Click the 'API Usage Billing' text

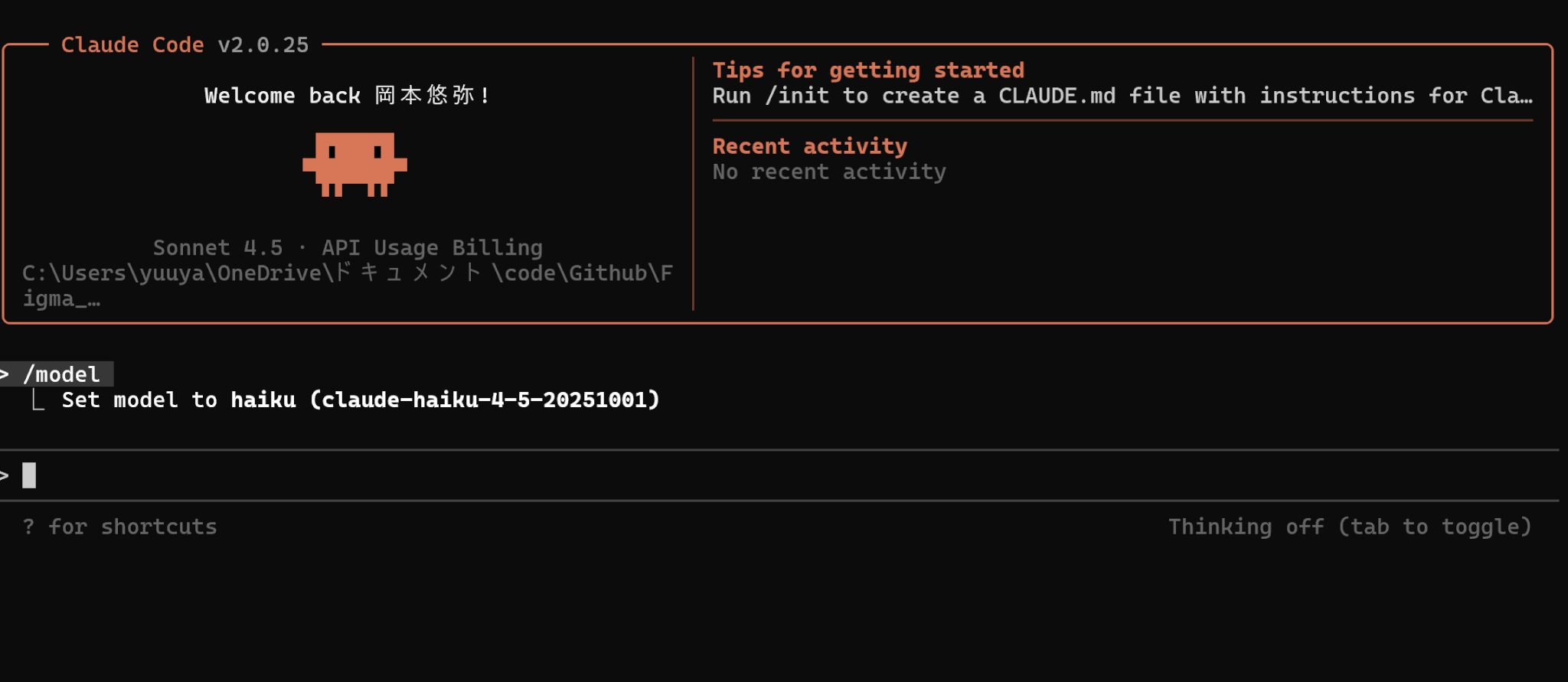[x=432, y=248]
